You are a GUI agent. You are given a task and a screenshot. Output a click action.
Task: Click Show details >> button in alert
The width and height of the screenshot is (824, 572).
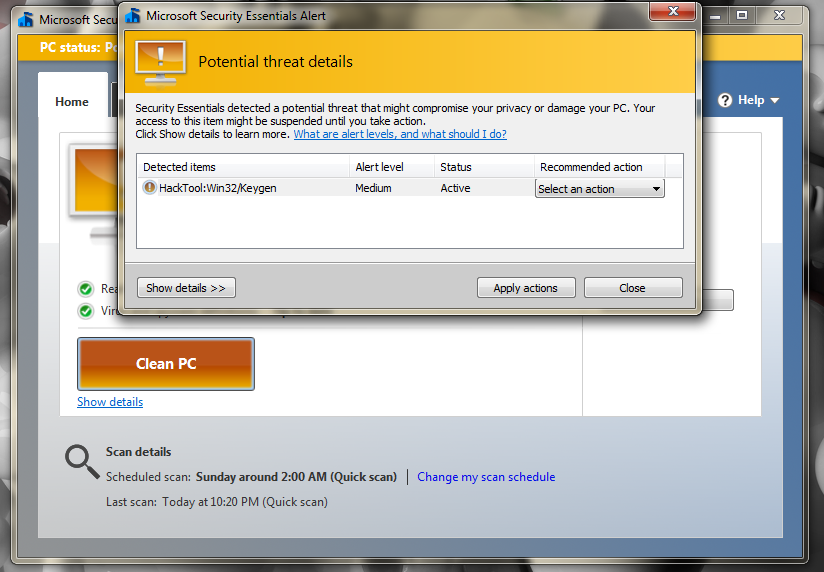point(186,288)
